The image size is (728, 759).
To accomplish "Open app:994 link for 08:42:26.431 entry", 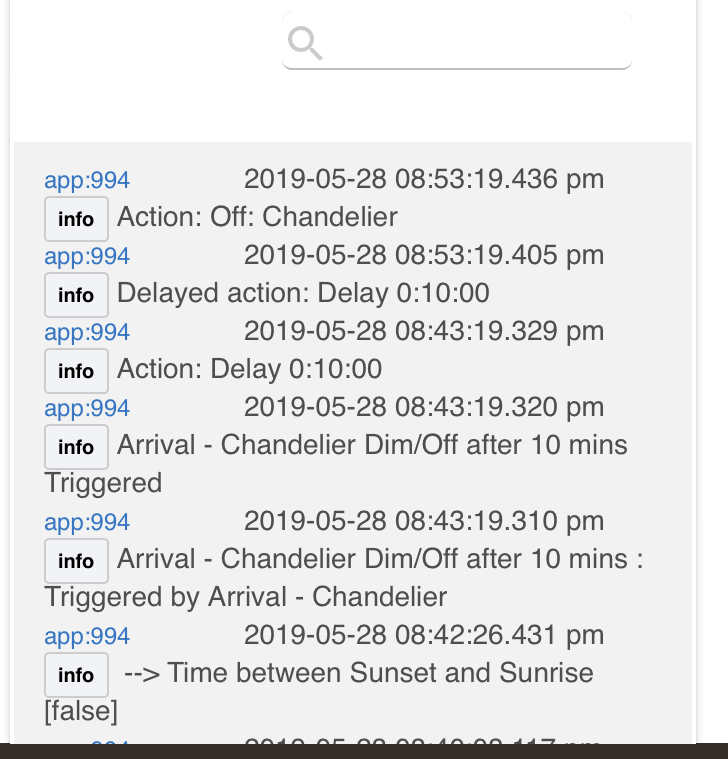I will [87, 636].
